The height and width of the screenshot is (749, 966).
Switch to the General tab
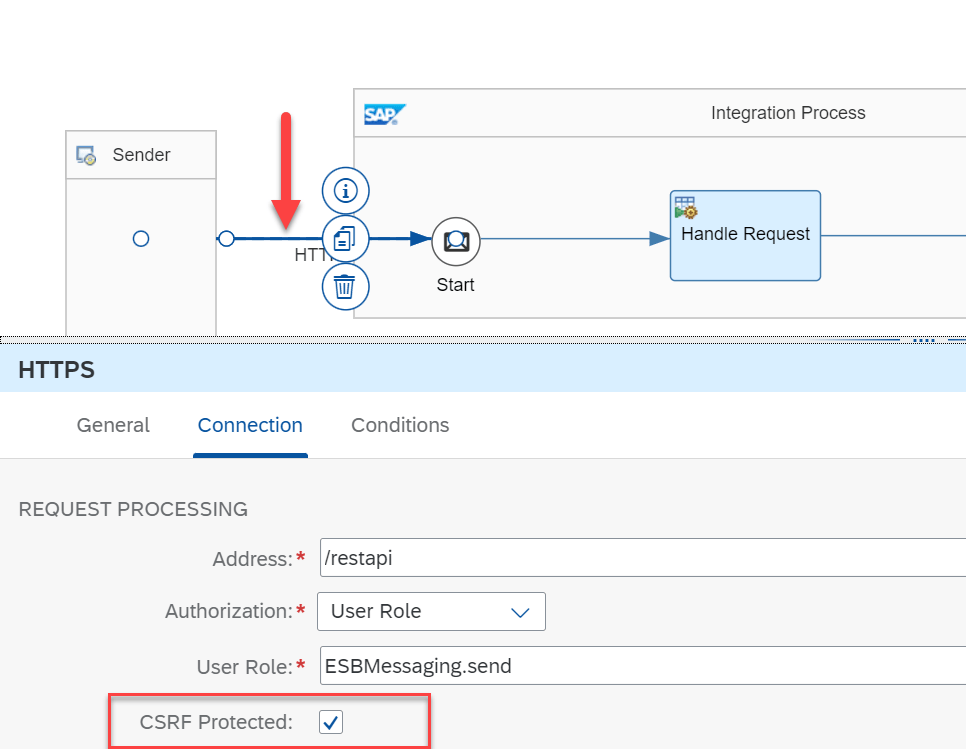(113, 425)
